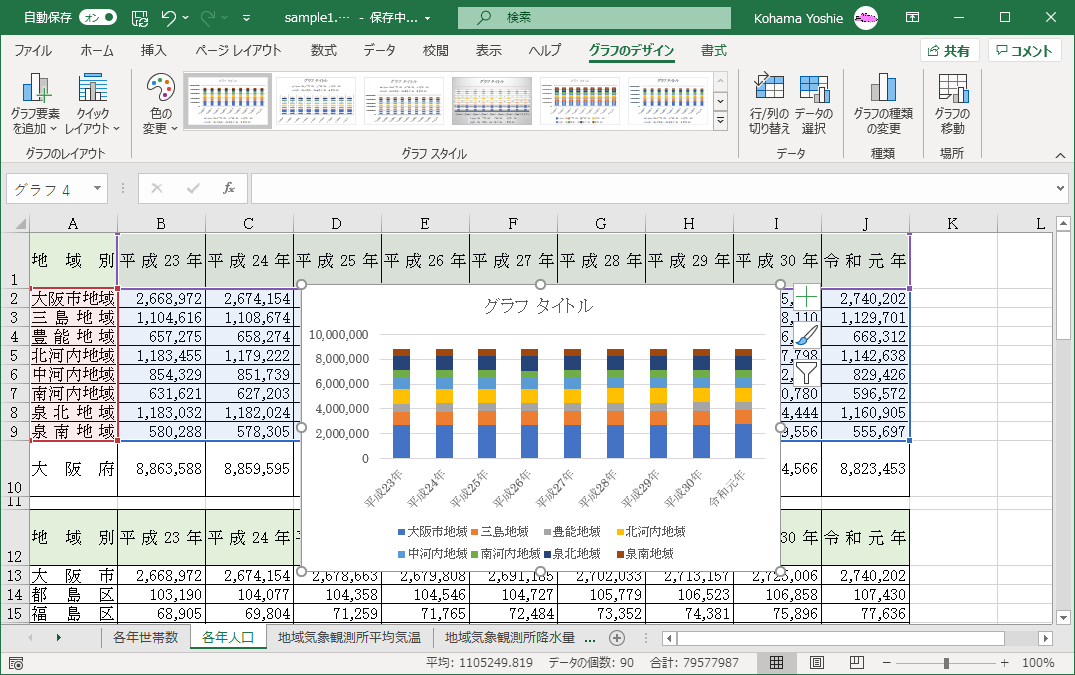Click the green plus chart elements button

[806, 297]
